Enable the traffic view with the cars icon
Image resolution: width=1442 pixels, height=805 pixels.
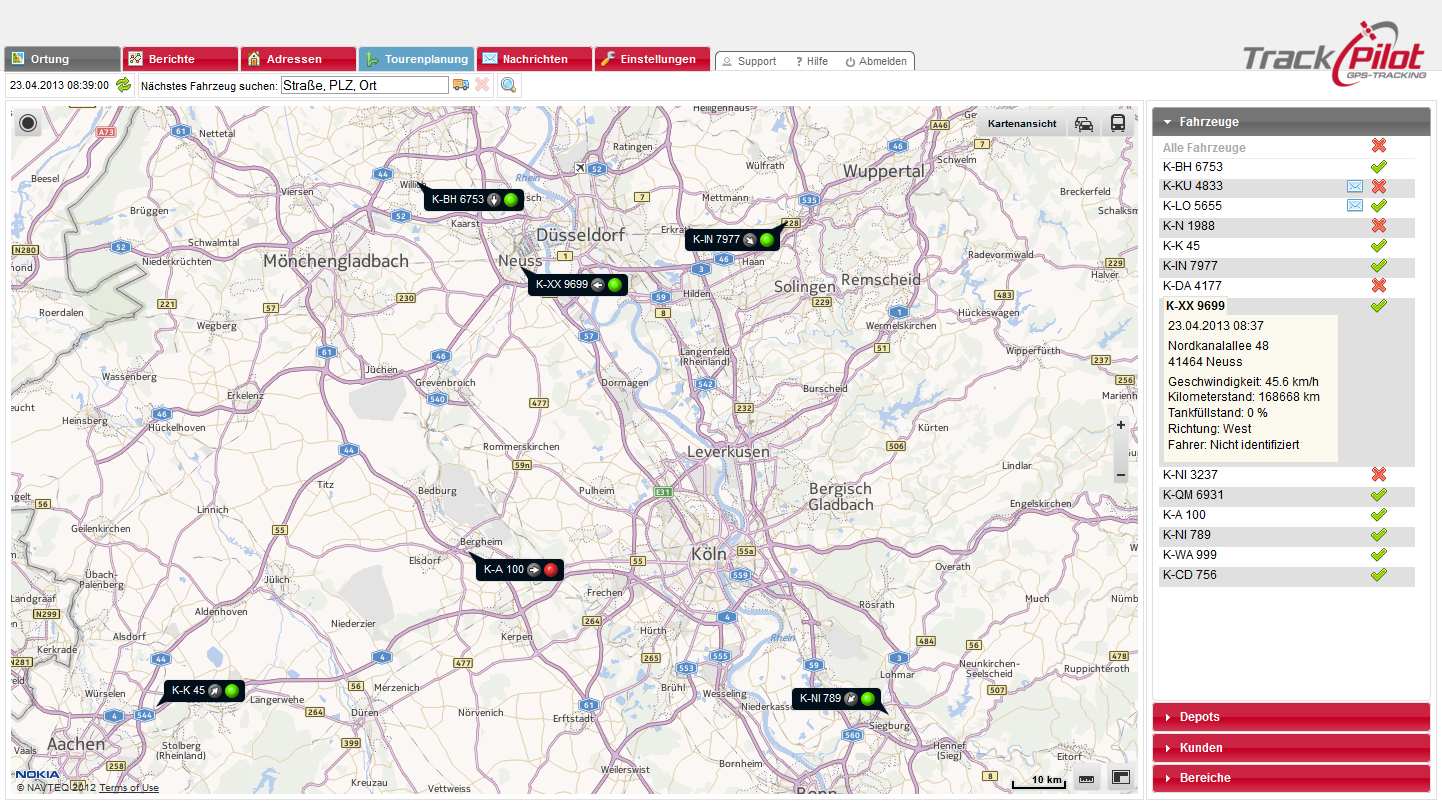pyautogui.click(x=1084, y=124)
